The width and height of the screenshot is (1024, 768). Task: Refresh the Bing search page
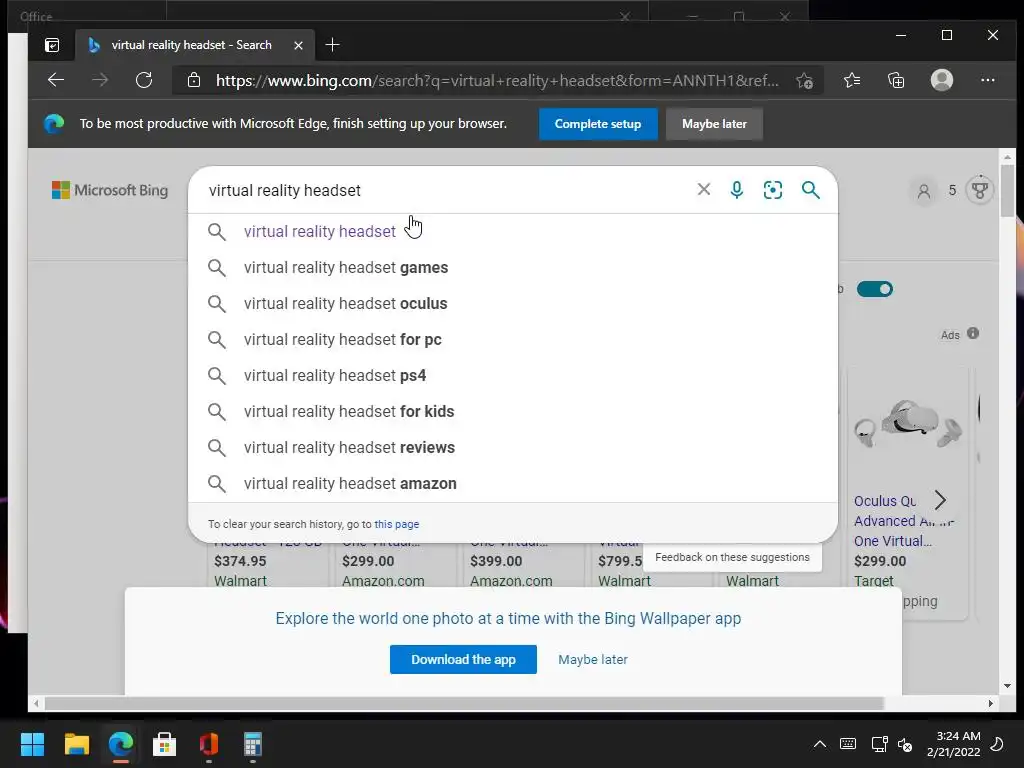tap(144, 80)
